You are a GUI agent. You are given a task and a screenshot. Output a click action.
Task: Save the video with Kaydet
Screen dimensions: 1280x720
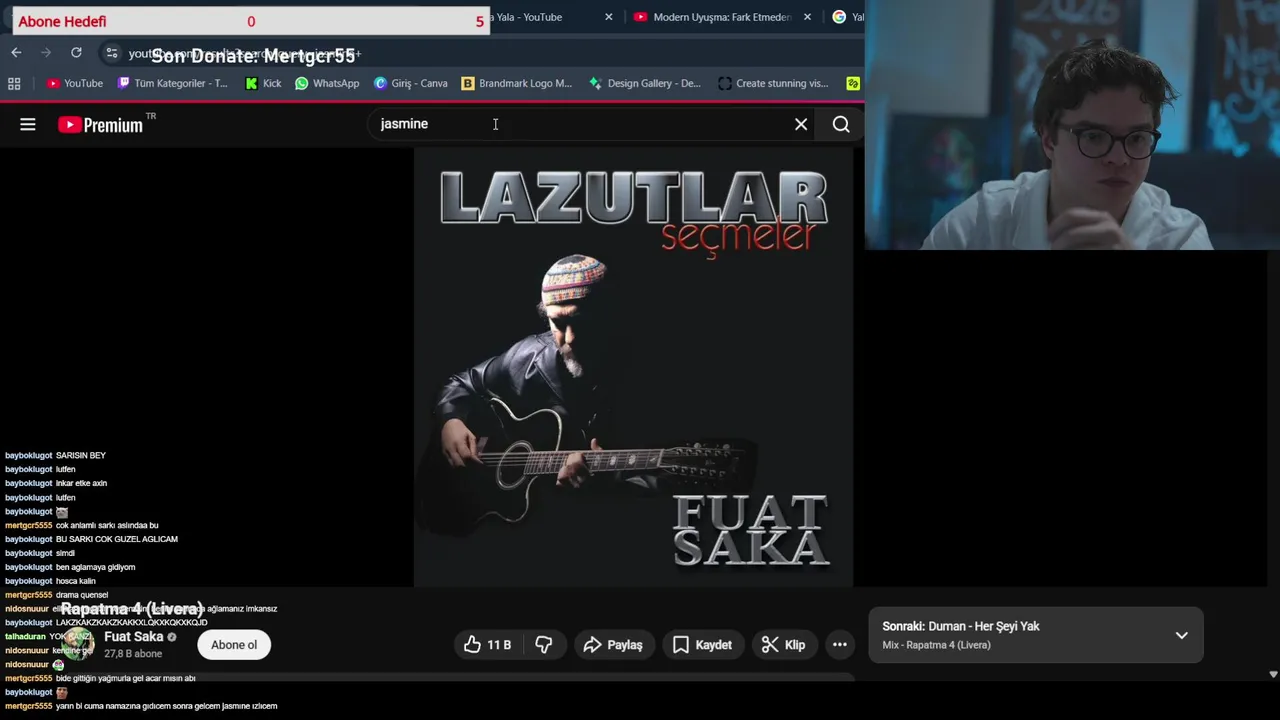click(702, 645)
